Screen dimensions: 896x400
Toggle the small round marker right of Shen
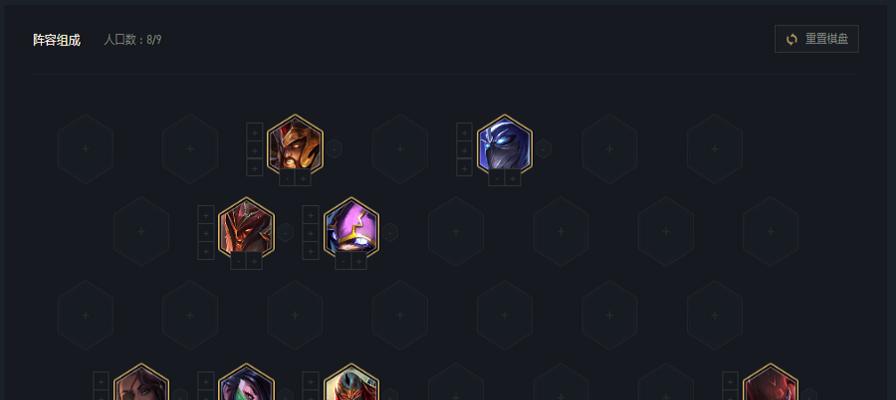pyautogui.click(x=543, y=149)
